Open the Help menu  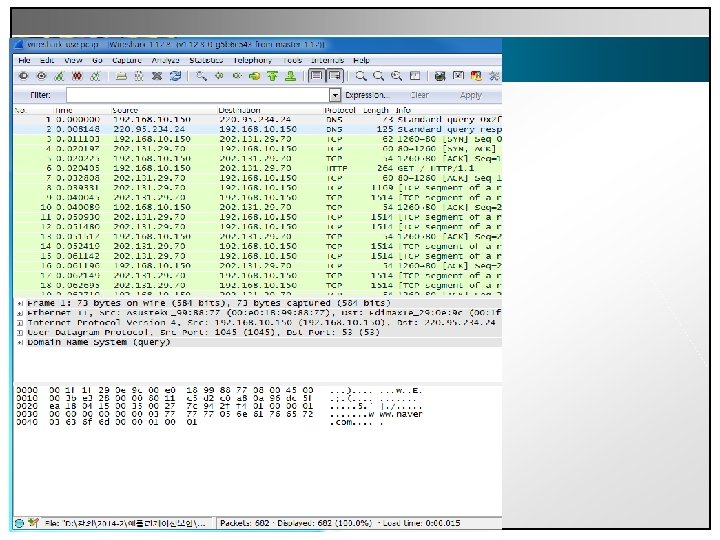point(361,60)
